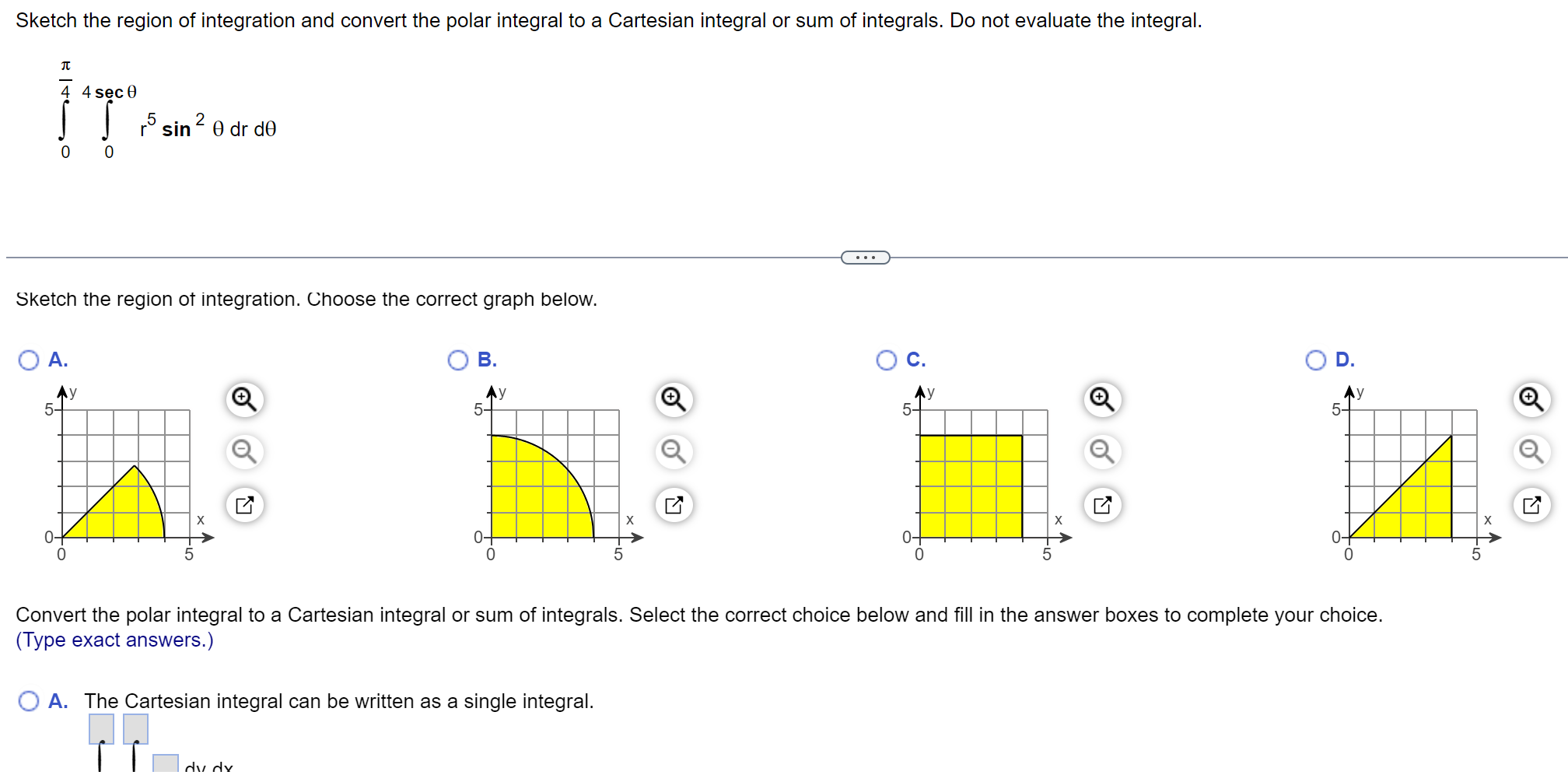The height and width of the screenshot is (775, 1568).
Task: Click the zoom-out magnifier beside graph C
Action: (x=1101, y=452)
